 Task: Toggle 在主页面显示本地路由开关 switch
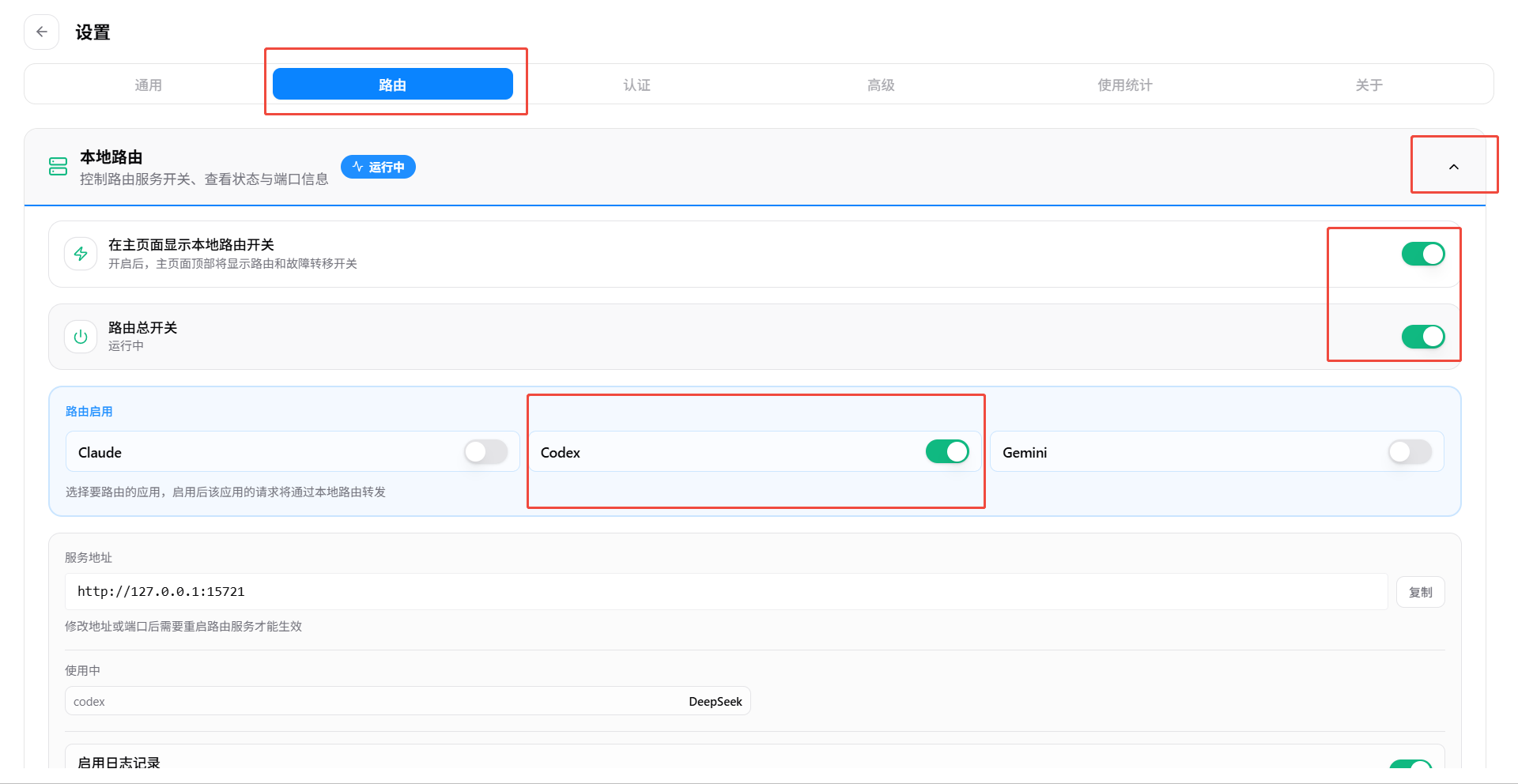point(1423,254)
